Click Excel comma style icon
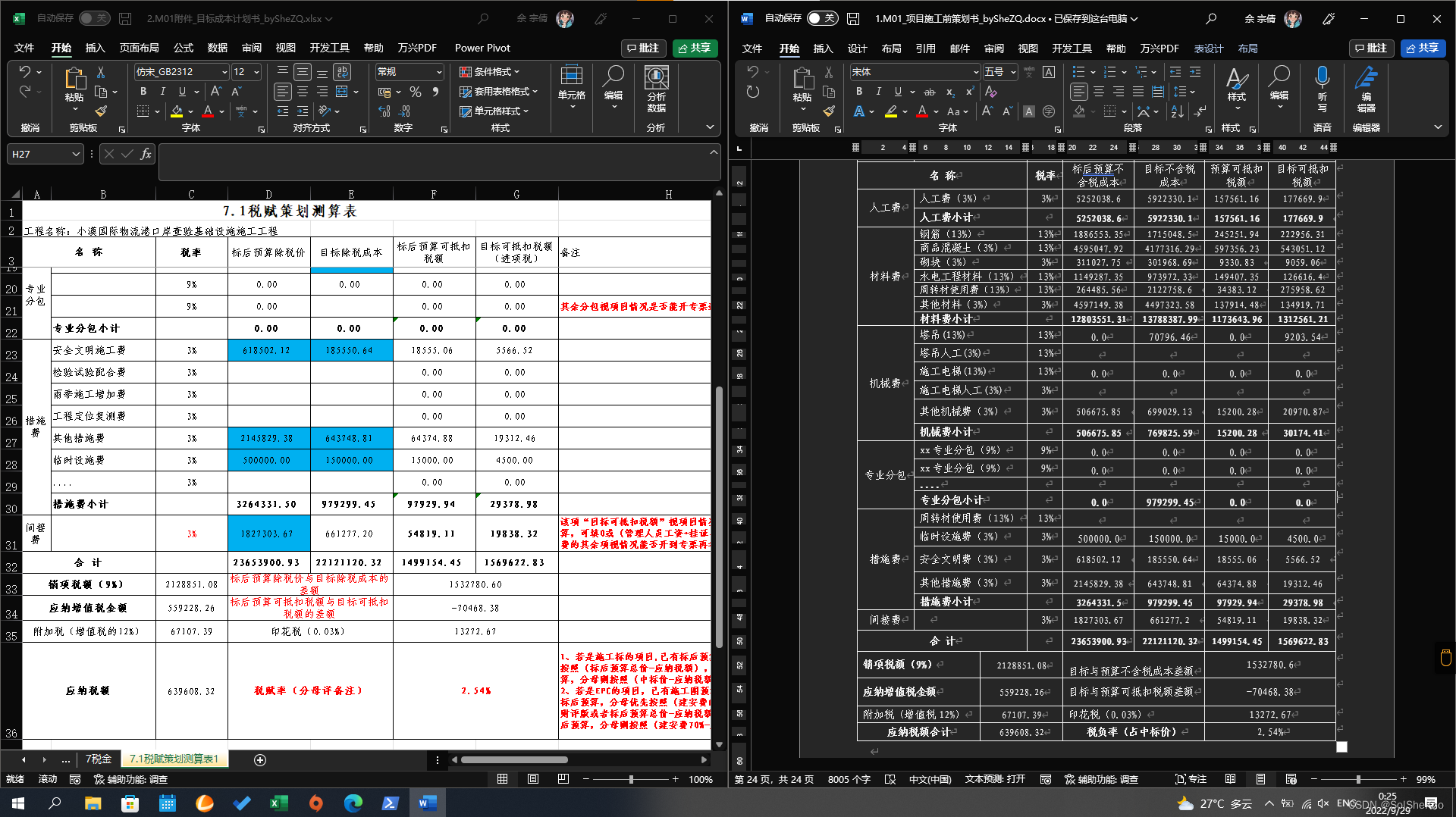 (x=435, y=92)
